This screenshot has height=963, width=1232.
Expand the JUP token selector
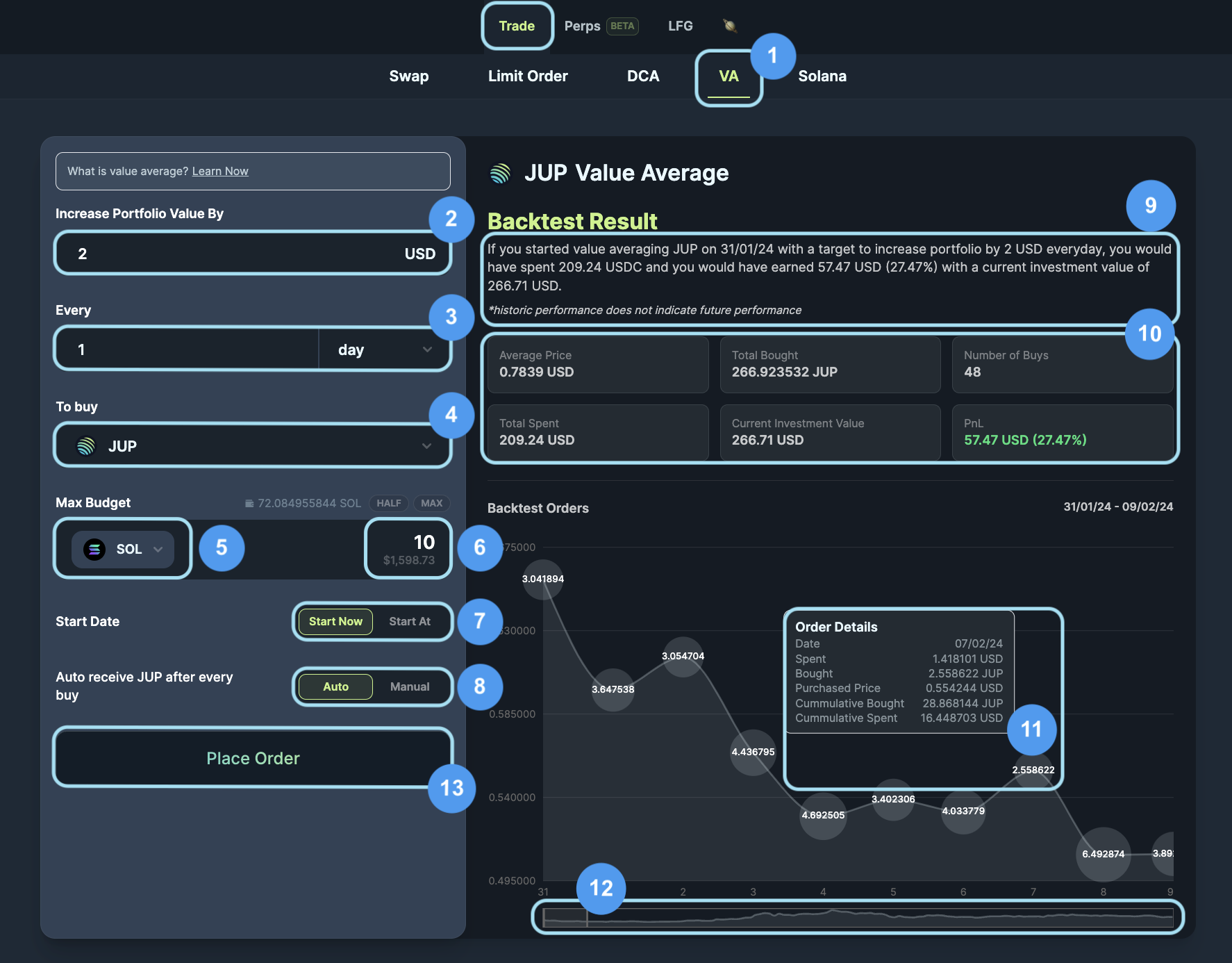pos(426,446)
